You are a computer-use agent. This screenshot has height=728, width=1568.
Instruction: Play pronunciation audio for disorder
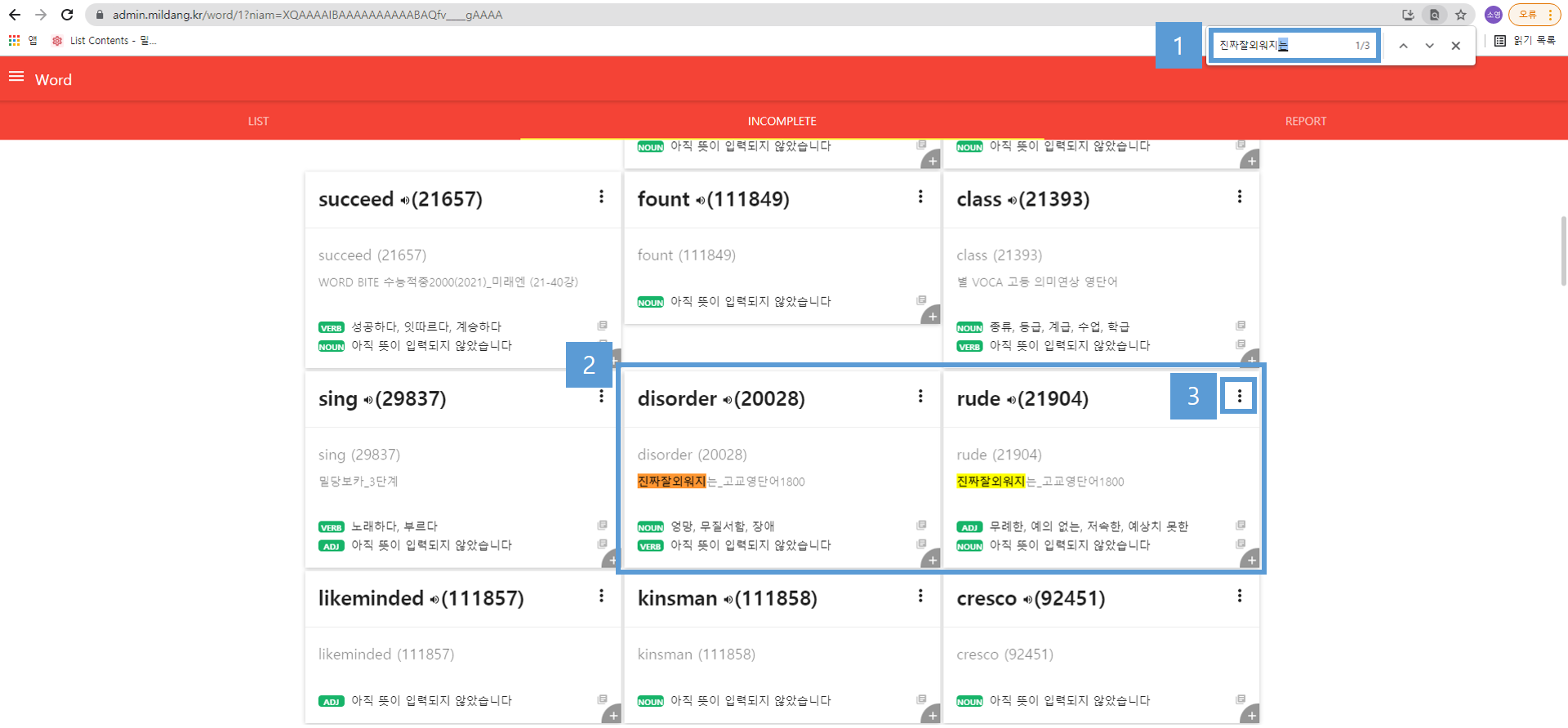click(x=727, y=400)
